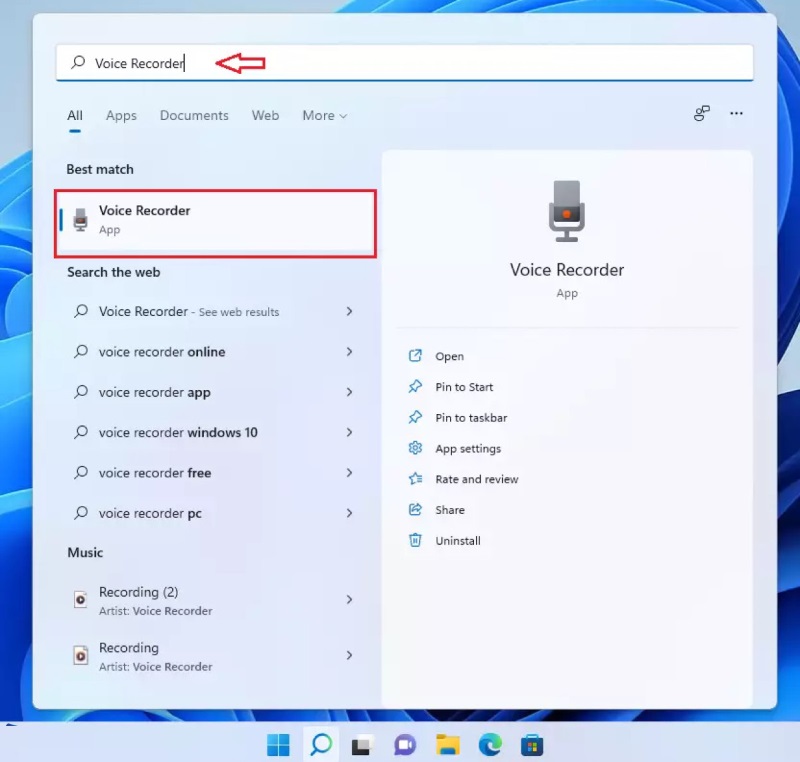This screenshot has width=800, height=762.
Task: Expand arrow for 'See web results' row
Action: (x=349, y=311)
